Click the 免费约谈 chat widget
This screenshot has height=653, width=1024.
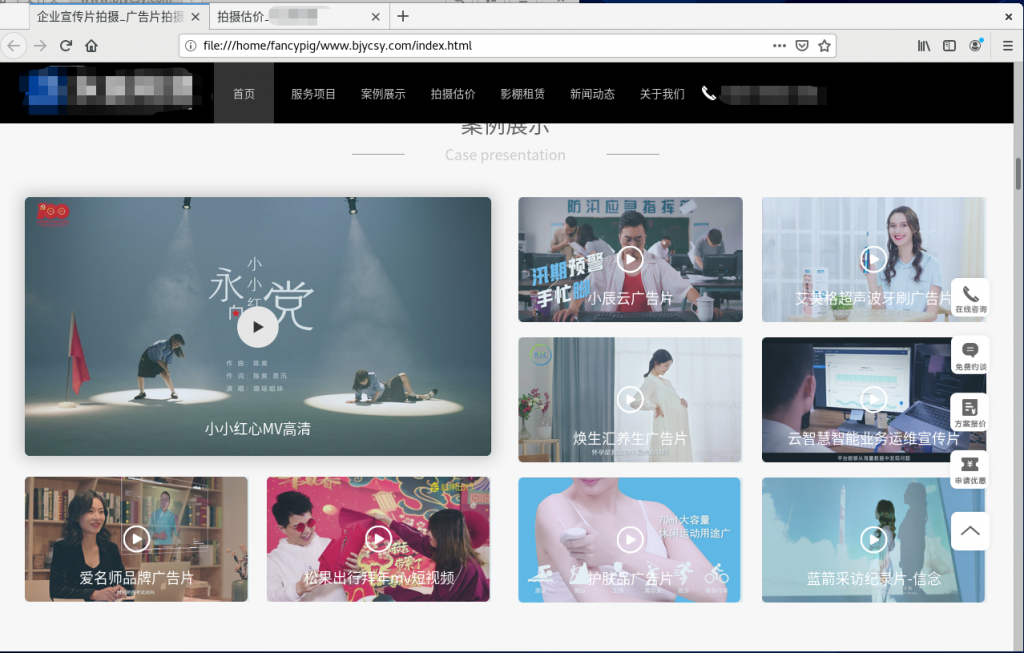coord(970,356)
